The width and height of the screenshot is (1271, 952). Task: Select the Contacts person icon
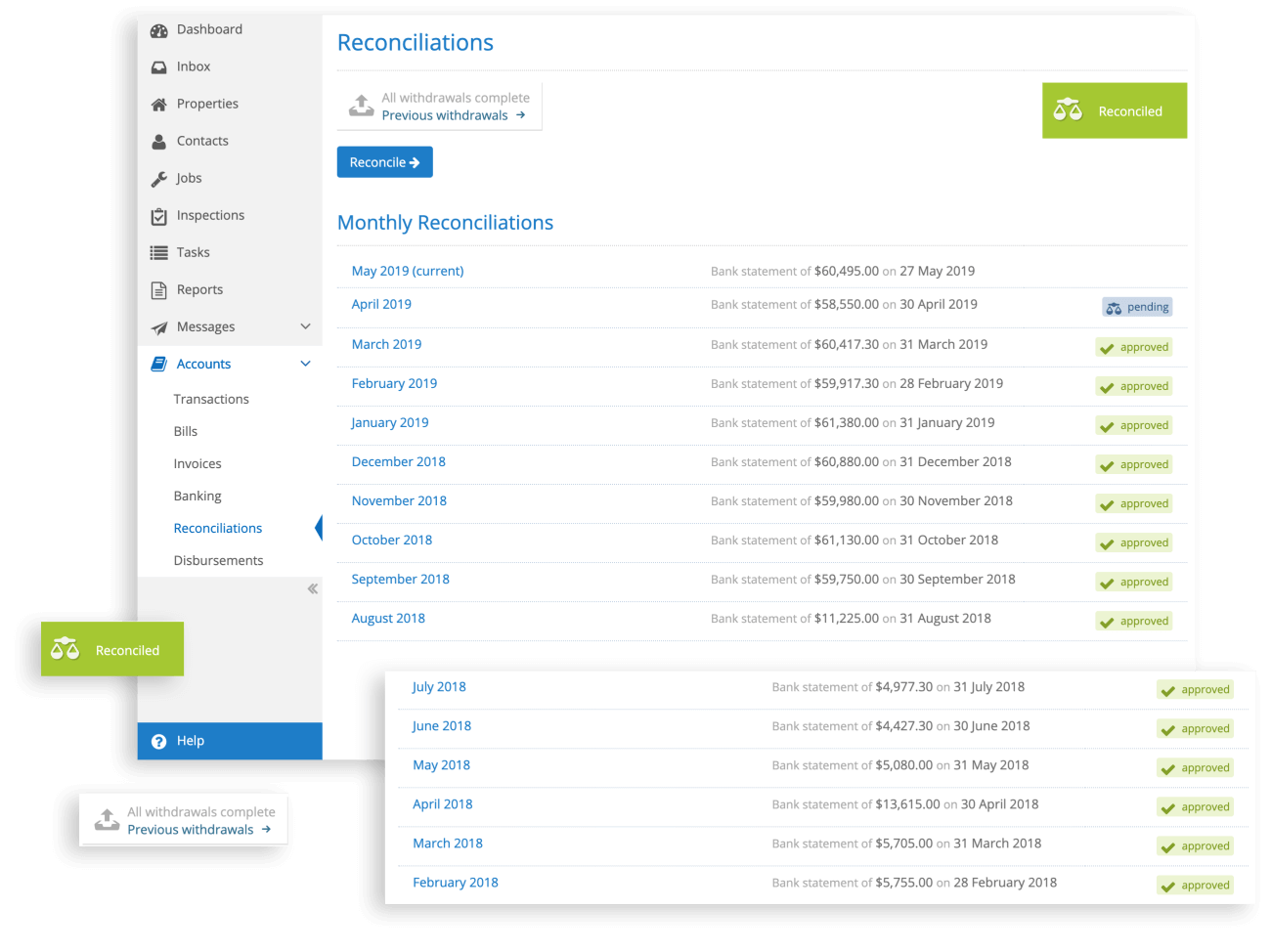[x=158, y=142]
